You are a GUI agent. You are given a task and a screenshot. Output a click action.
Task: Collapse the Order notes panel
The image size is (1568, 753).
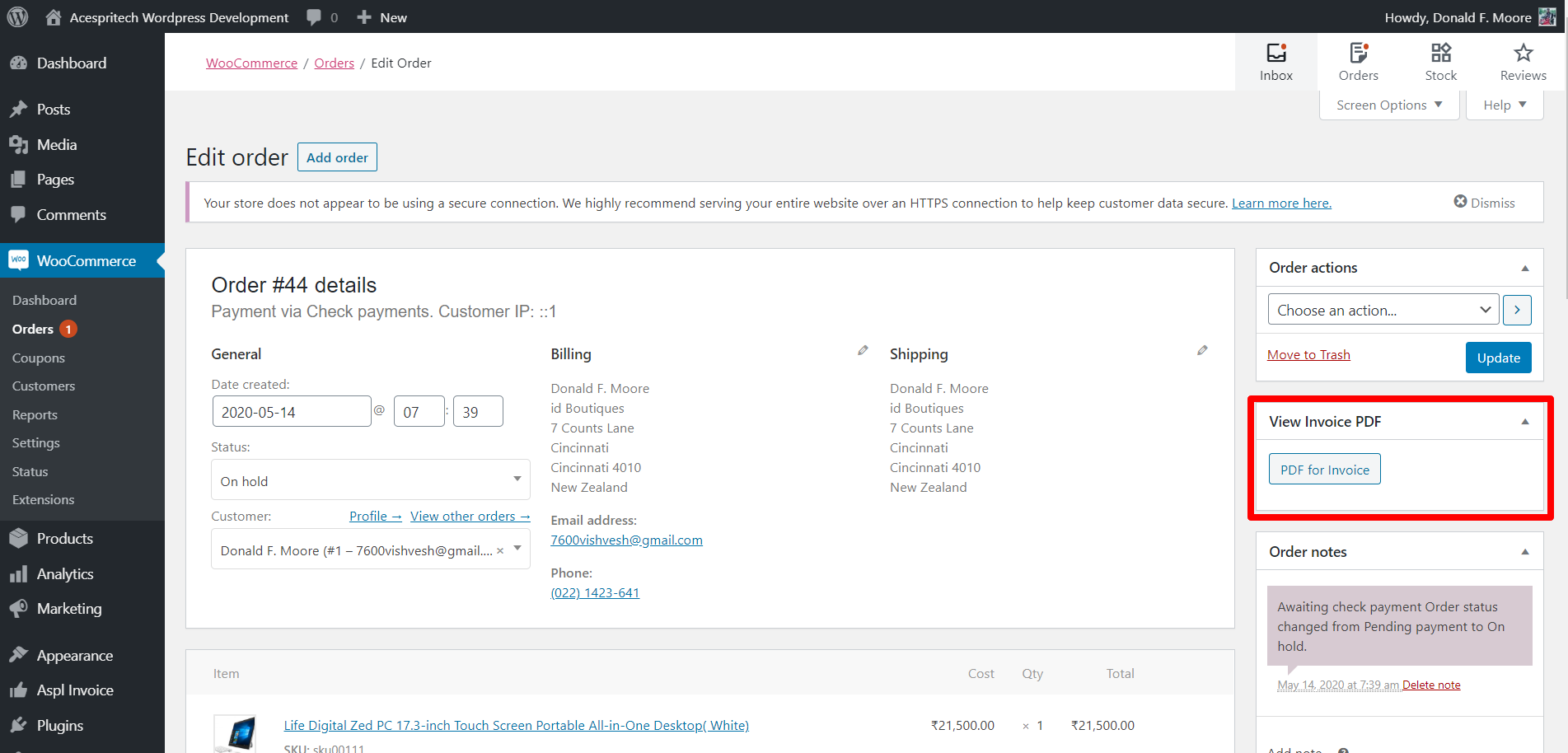point(1525,552)
